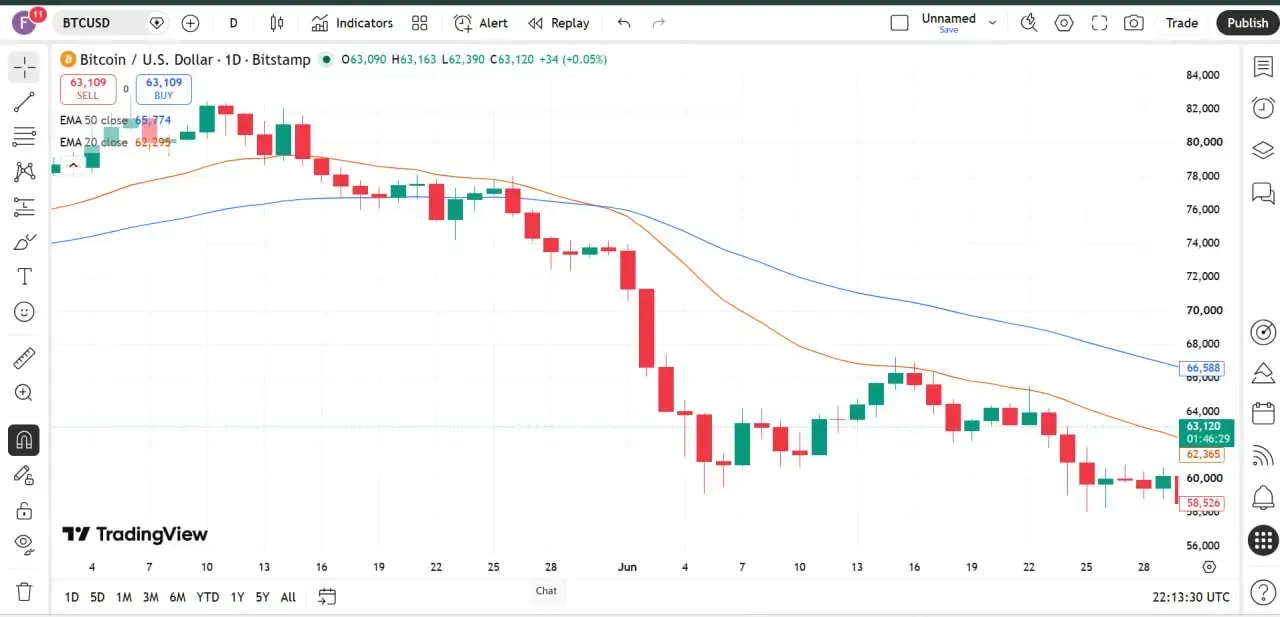Open the D timeframe interval selector
Screen dimensions: 1280x617
point(233,22)
